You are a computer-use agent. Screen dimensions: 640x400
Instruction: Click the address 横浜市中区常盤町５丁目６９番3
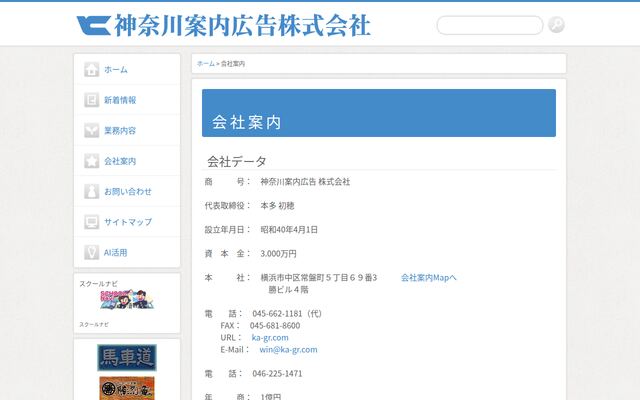click(x=319, y=278)
